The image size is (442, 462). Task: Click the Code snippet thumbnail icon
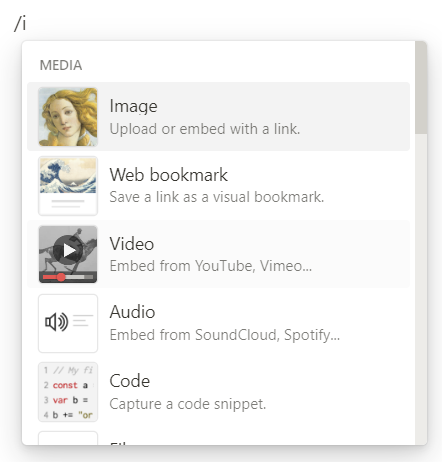coord(68,392)
